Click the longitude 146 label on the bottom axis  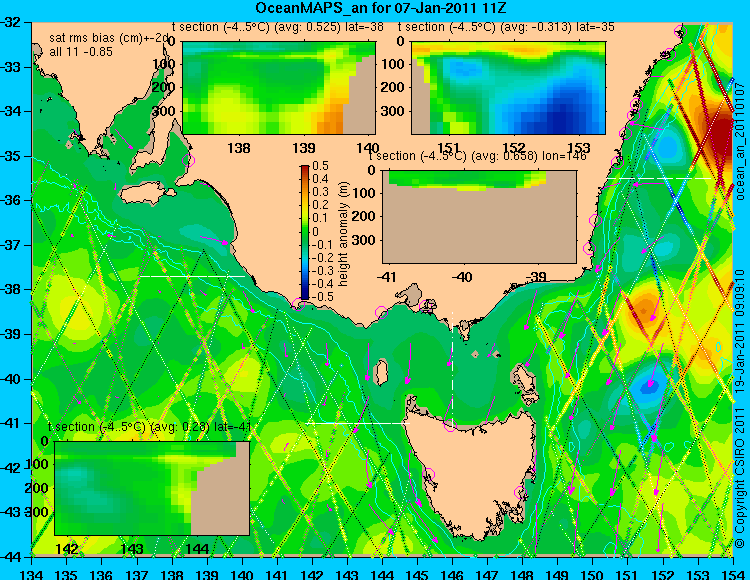tap(452, 574)
